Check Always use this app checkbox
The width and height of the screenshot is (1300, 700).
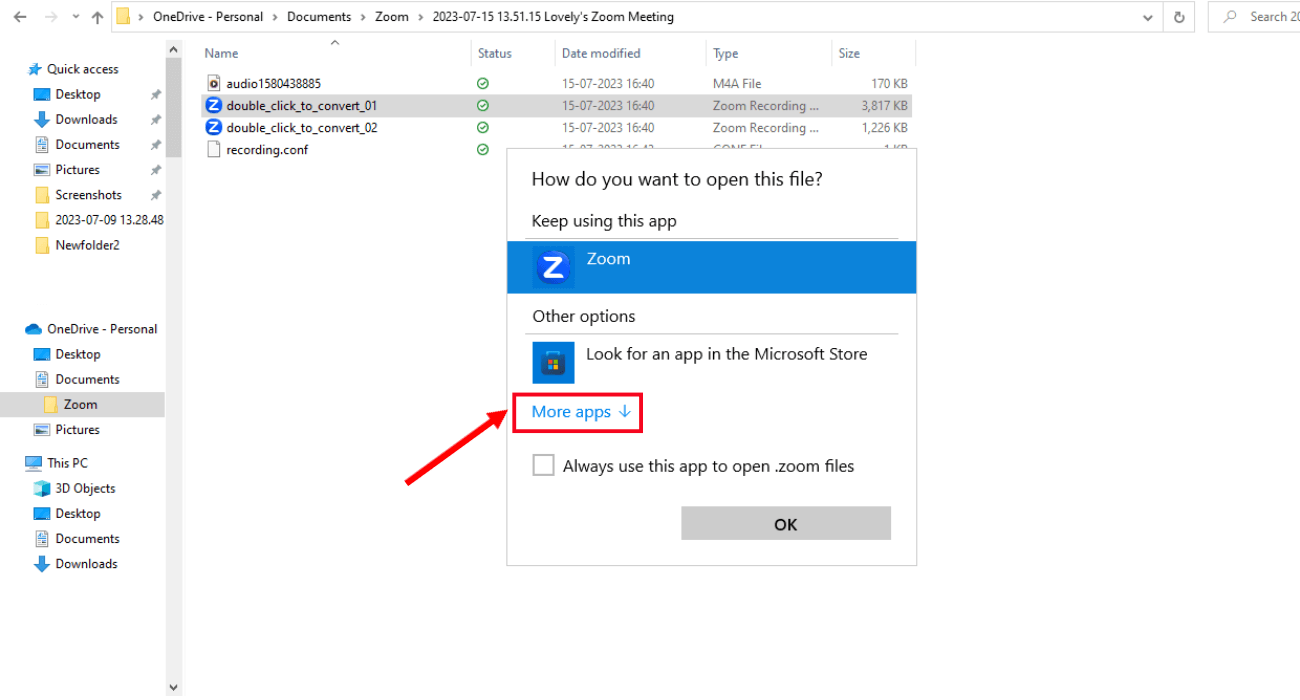click(x=543, y=465)
